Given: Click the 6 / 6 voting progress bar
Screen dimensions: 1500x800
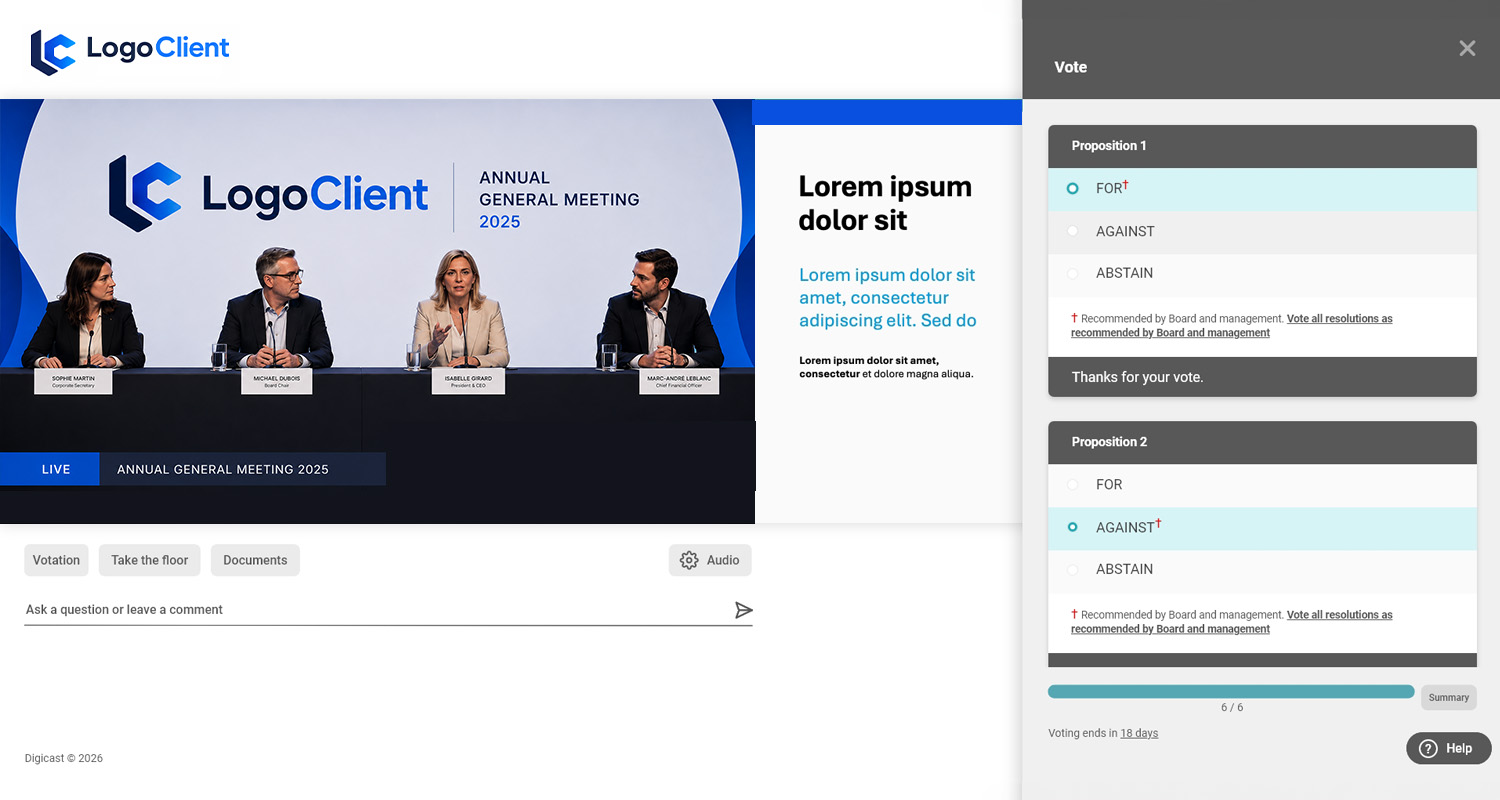Looking at the screenshot, I should click(1231, 692).
